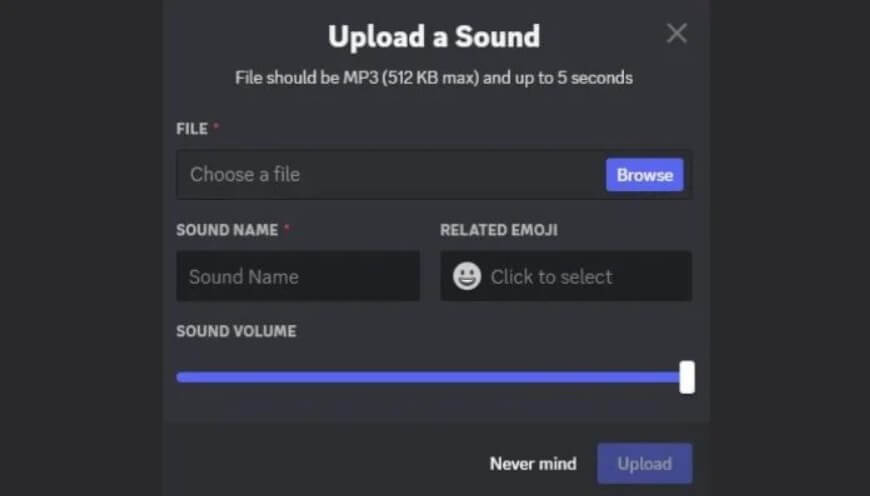Open the Click to select emoji picker
The height and width of the screenshot is (496, 870).
click(566, 276)
